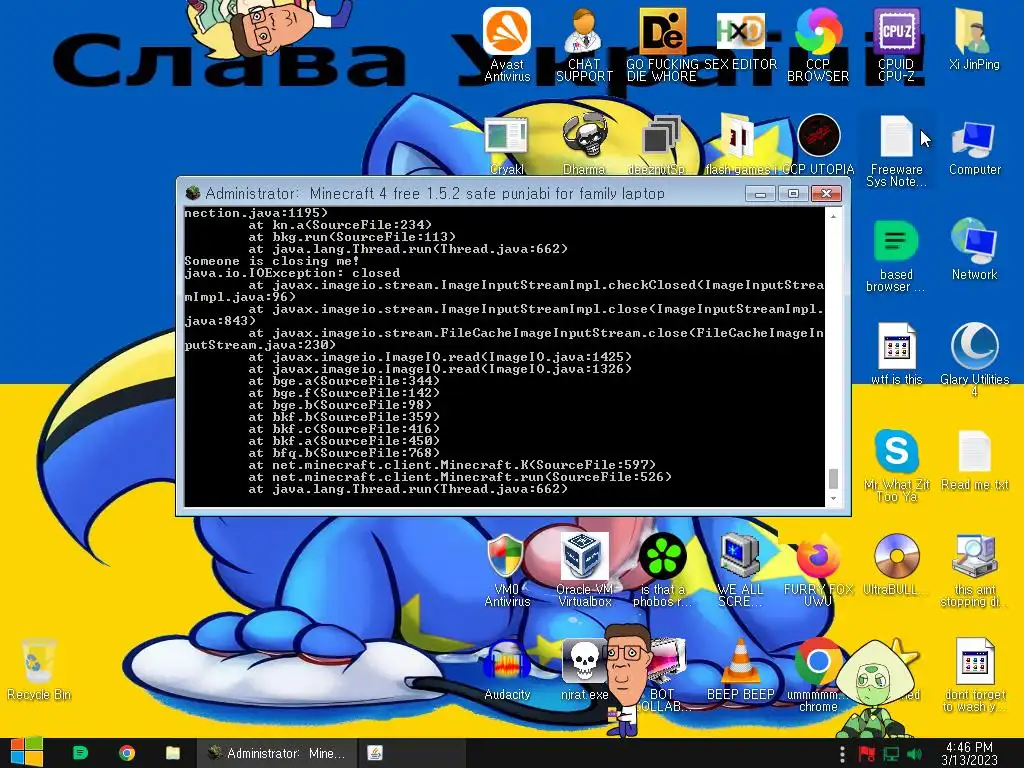
Task: Click the console window's Minecraft title icon
Action: [x=193, y=193]
